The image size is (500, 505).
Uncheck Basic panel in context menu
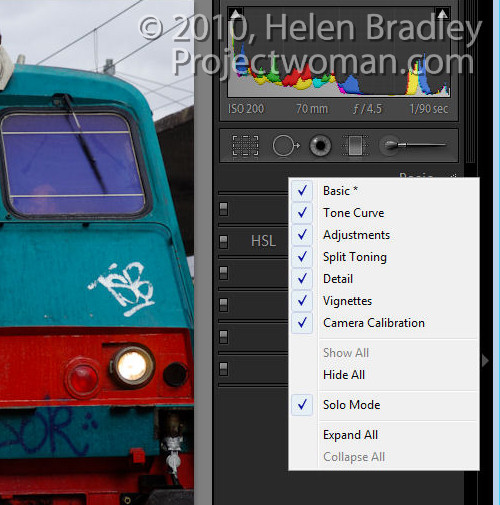[x=384, y=191]
